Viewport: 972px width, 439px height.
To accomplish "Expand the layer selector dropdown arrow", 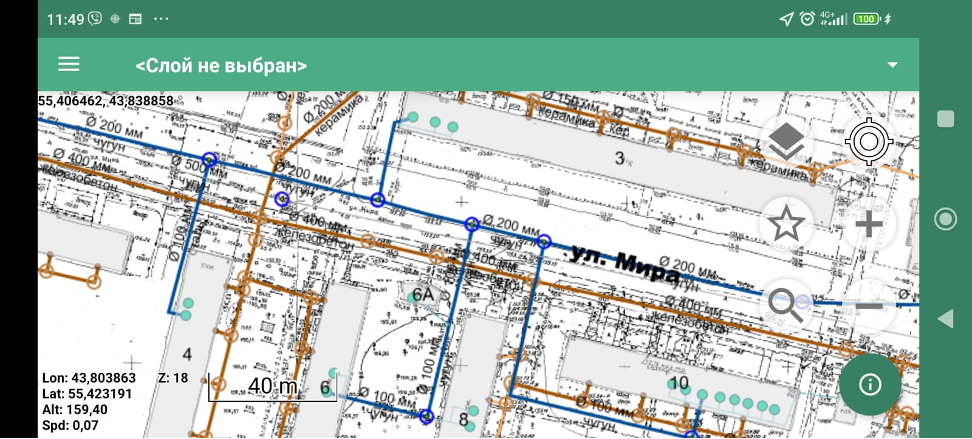I will 892,65.
